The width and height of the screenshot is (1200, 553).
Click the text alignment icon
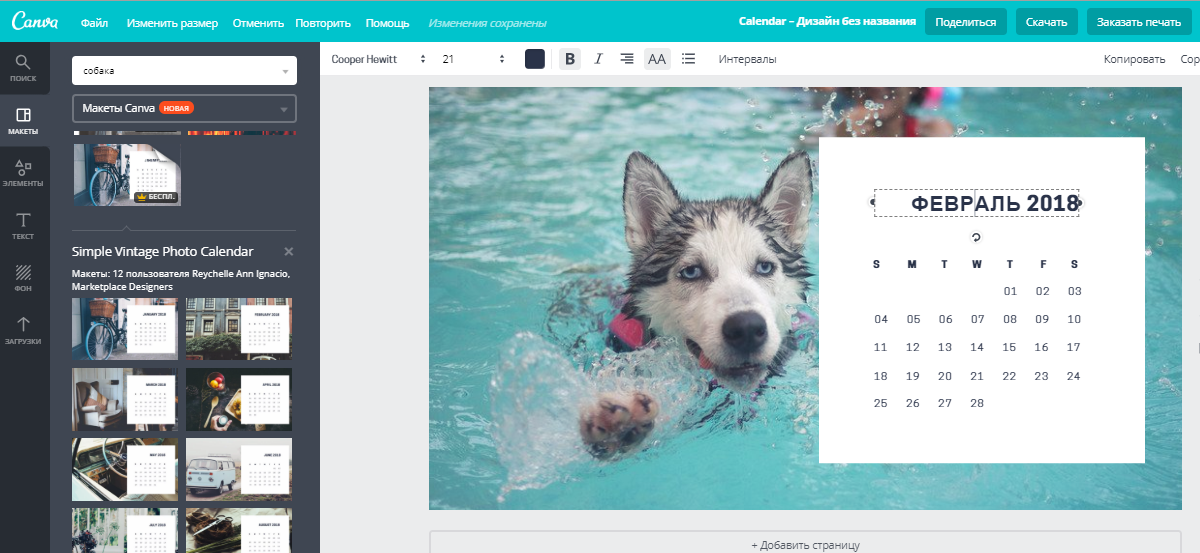627,59
